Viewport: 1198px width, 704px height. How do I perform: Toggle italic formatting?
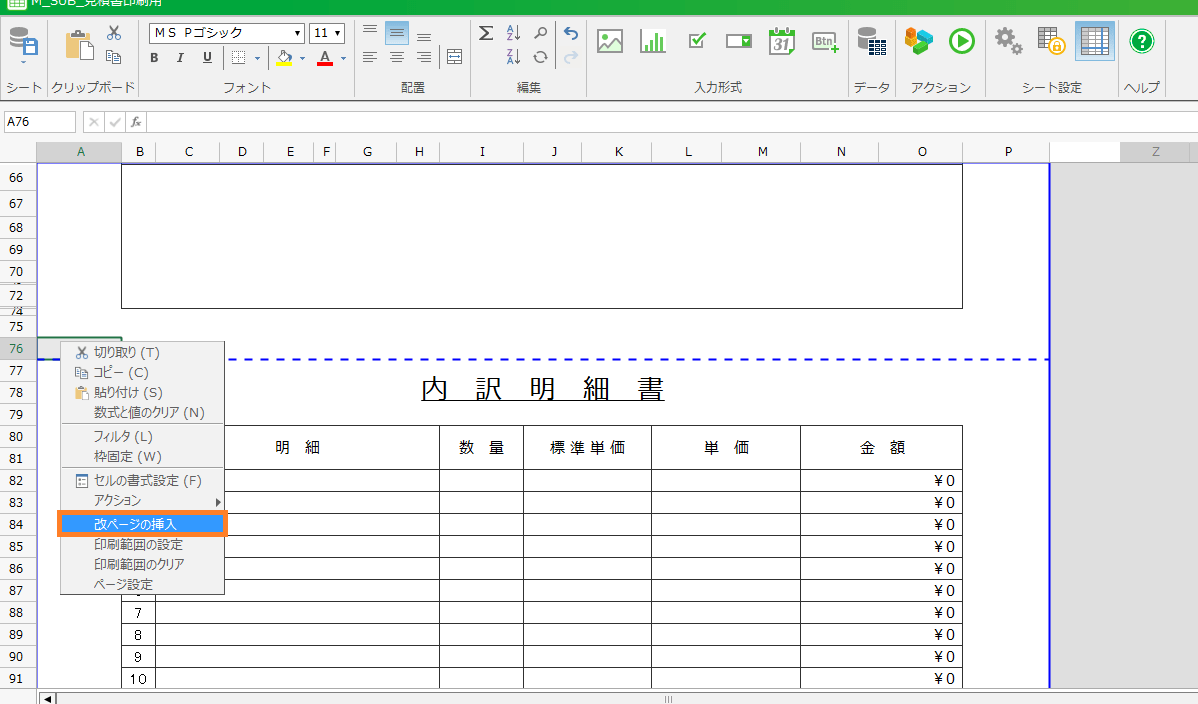pos(180,58)
